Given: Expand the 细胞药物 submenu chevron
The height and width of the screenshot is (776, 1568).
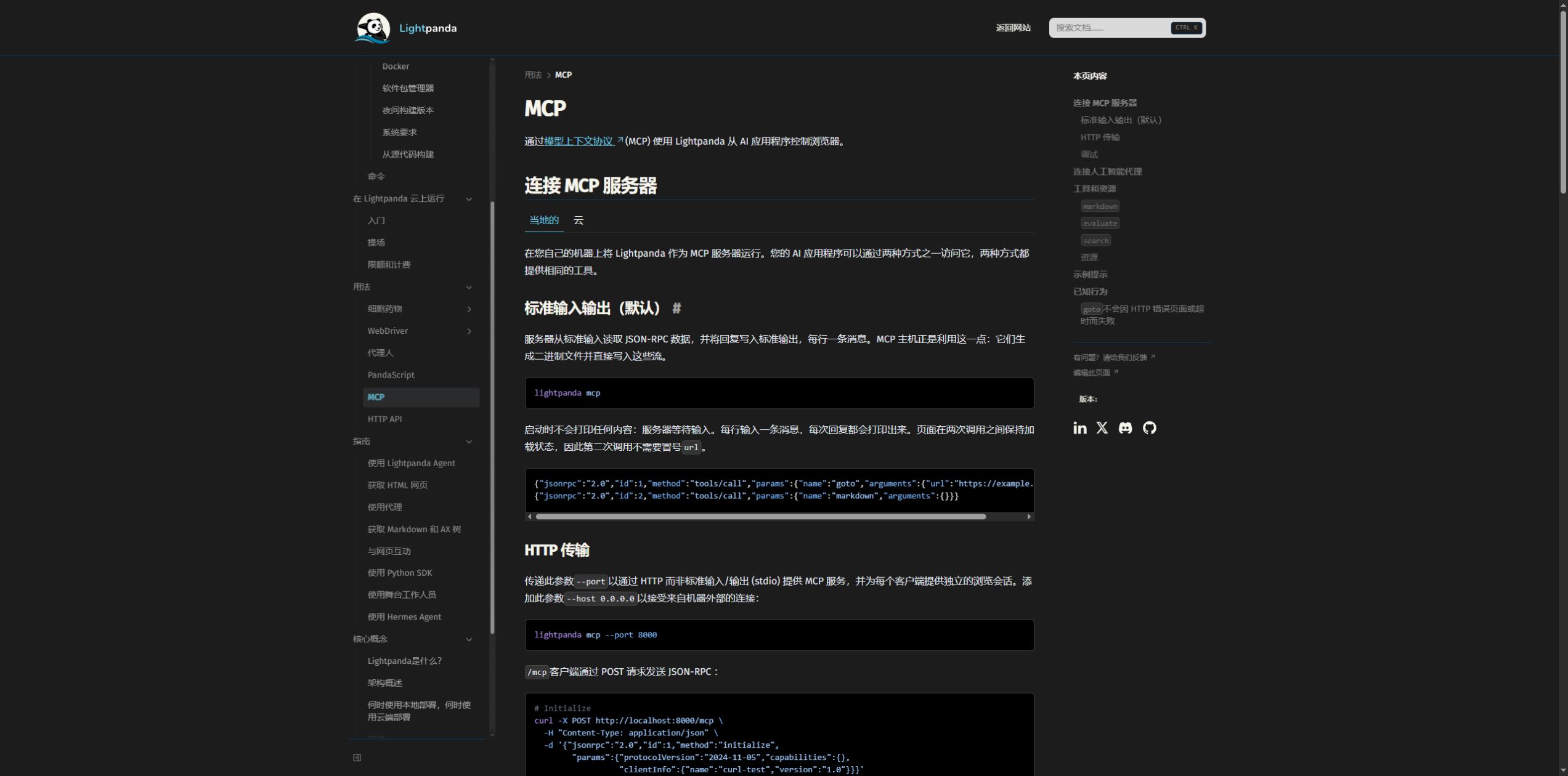Looking at the screenshot, I should [x=469, y=309].
